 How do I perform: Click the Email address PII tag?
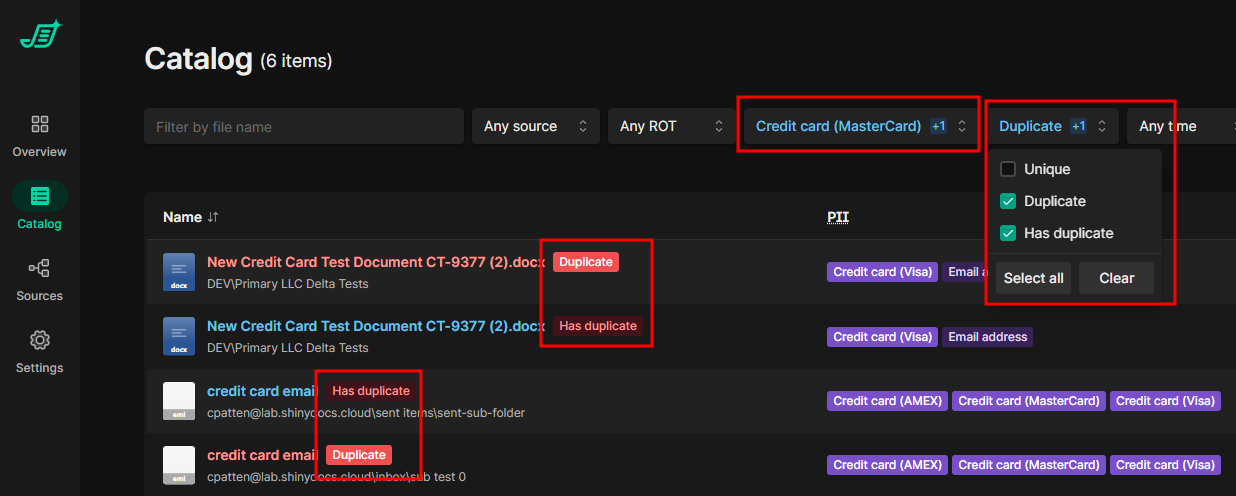[987, 337]
